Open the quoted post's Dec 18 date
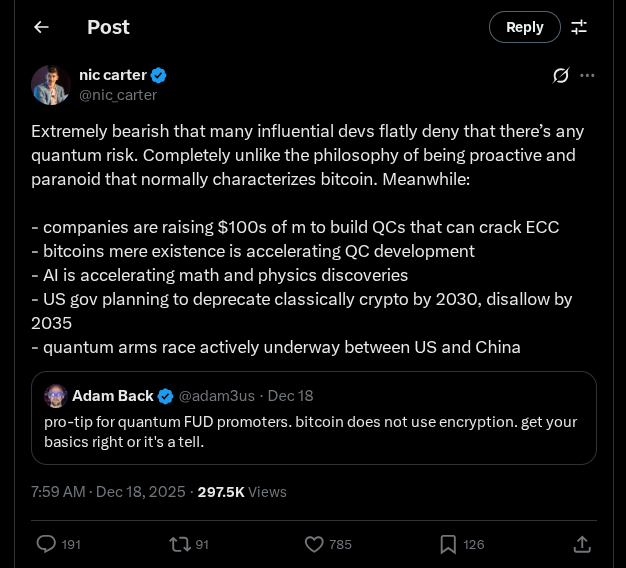Screen dimensions: 626x568 290,396
